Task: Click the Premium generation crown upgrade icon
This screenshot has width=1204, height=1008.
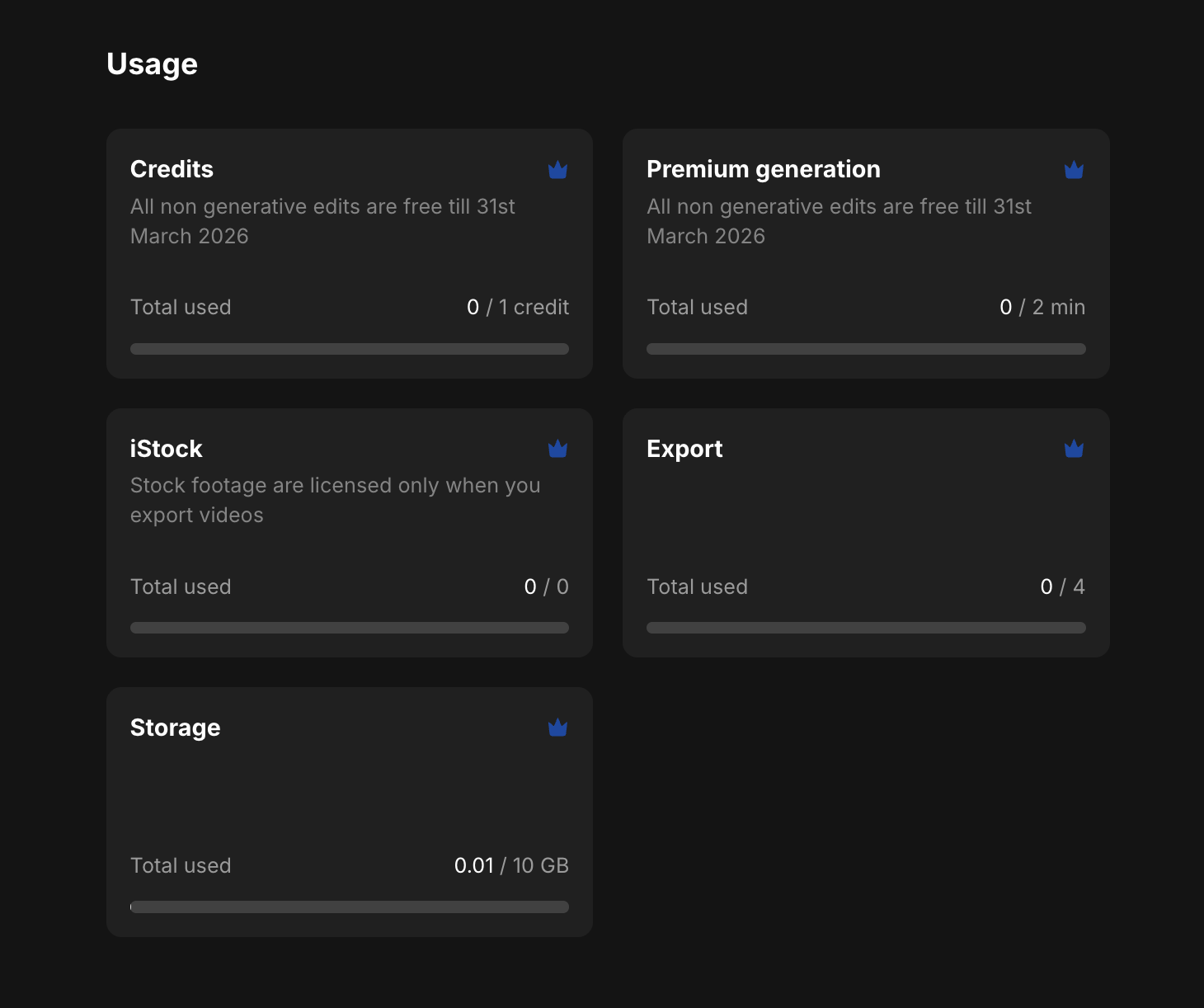Action: point(1074,170)
